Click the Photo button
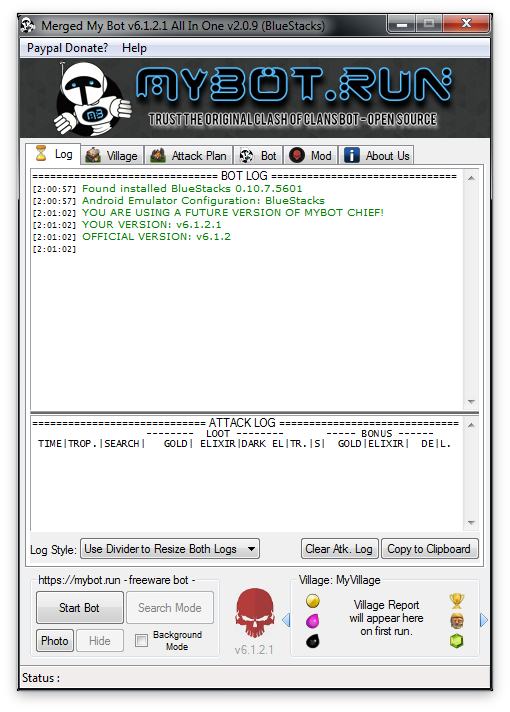510x712 pixels. pos(54,641)
